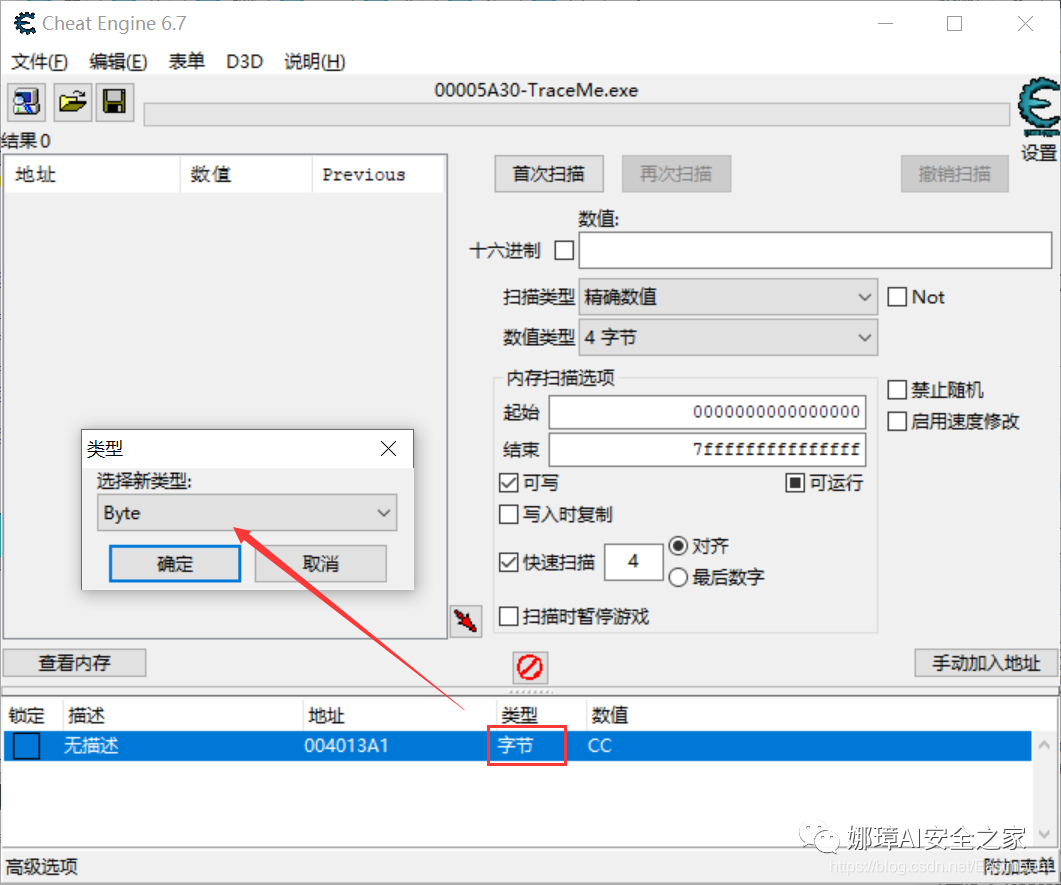Open the 编辑(E) menu
The height and width of the screenshot is (885, 1061).
tap(118, 62)
